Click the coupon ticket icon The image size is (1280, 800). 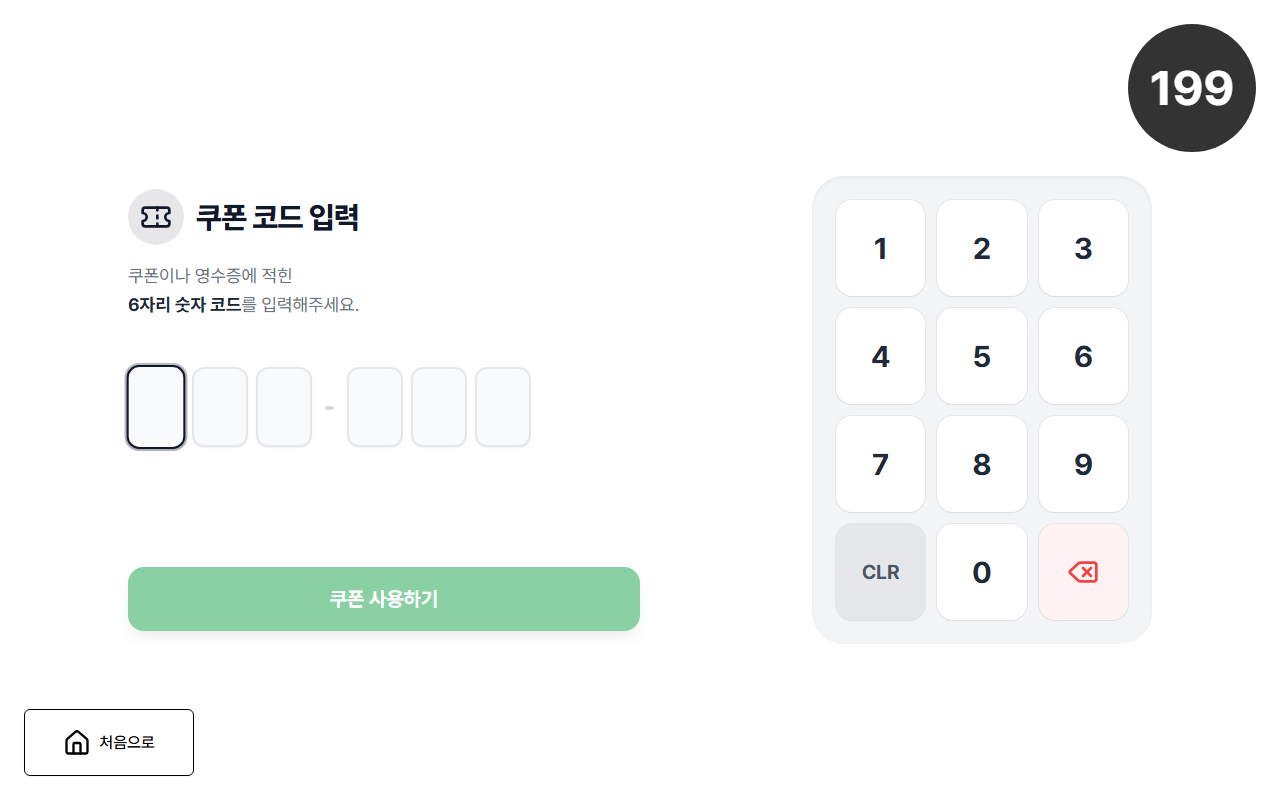click(x=156, y=217)
